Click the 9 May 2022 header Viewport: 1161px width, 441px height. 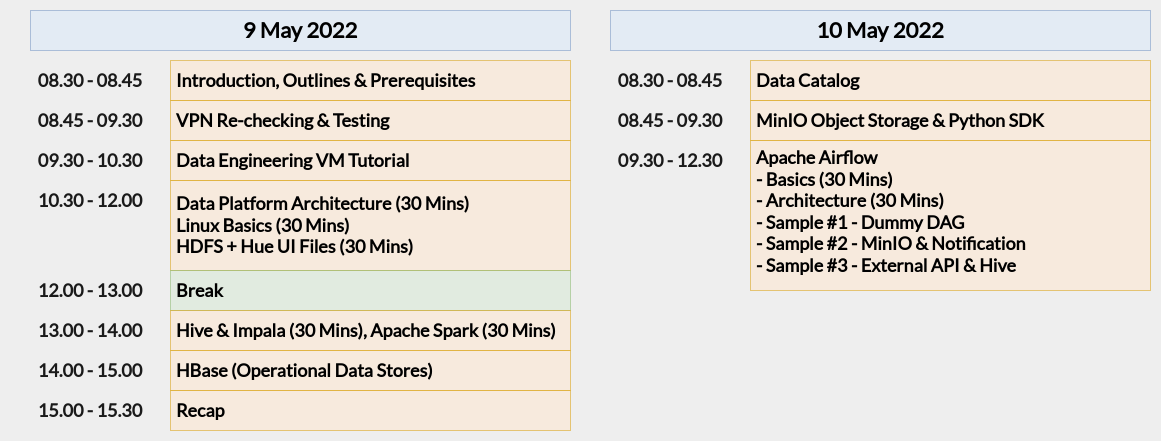coord(300,30)
